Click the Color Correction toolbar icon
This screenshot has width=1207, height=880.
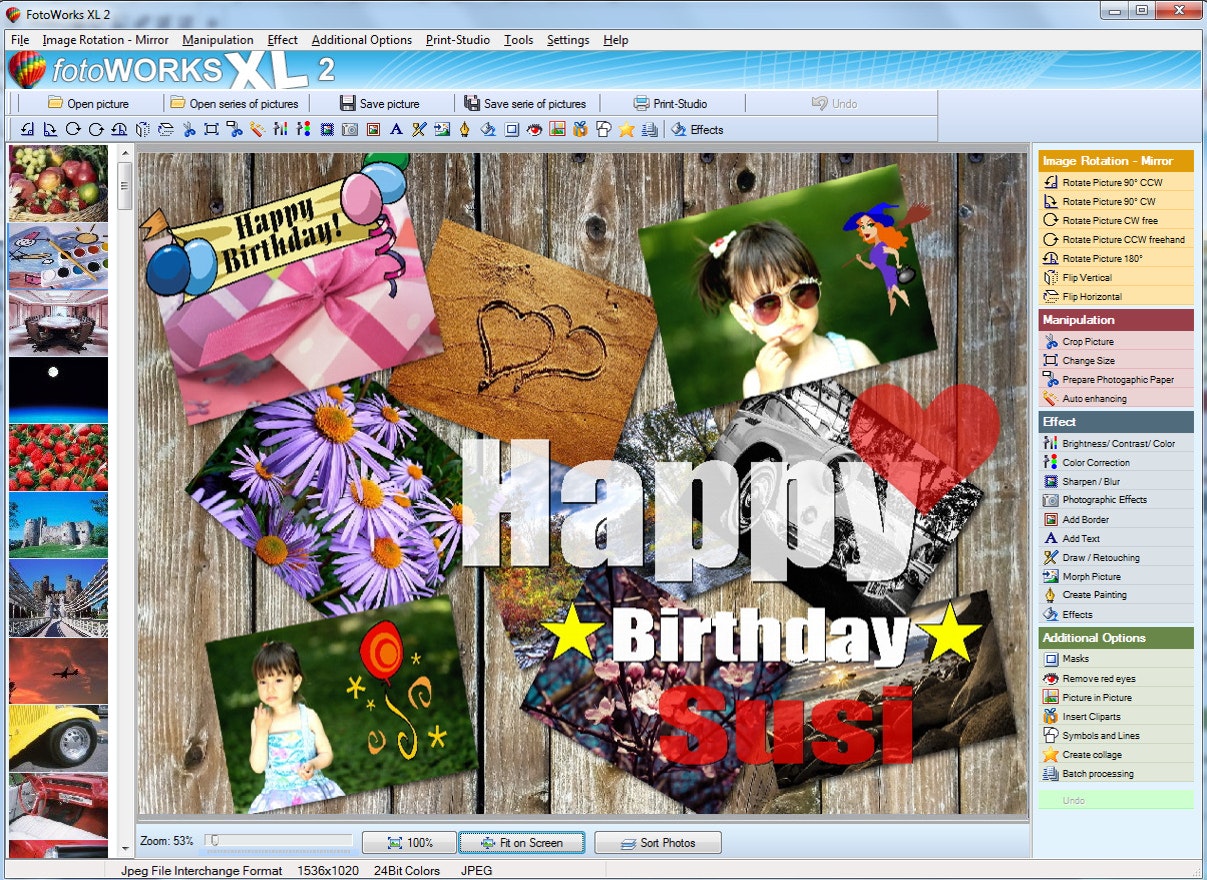coord(303,129)
